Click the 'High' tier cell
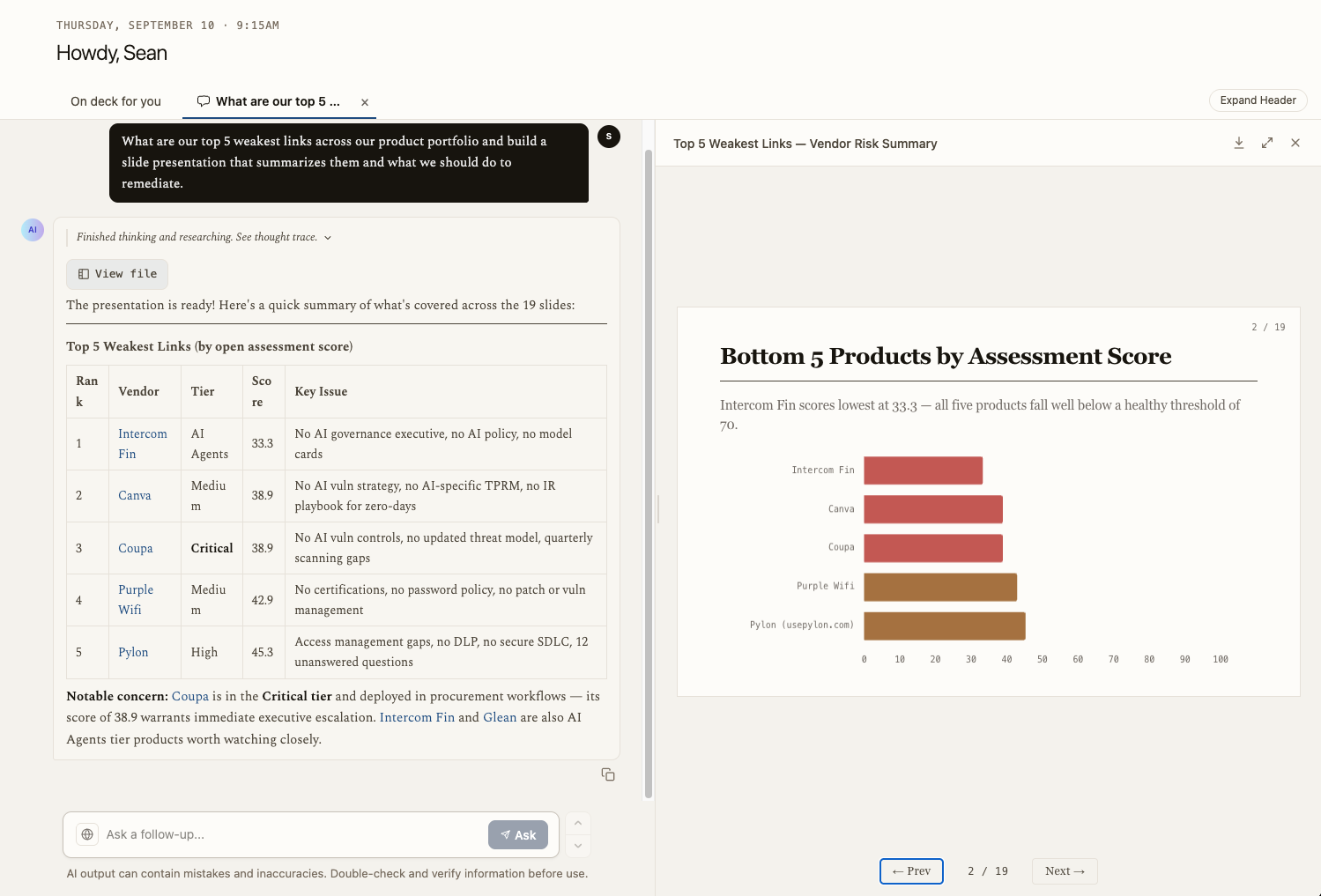1321x896 pixels. tap(212, 652)
